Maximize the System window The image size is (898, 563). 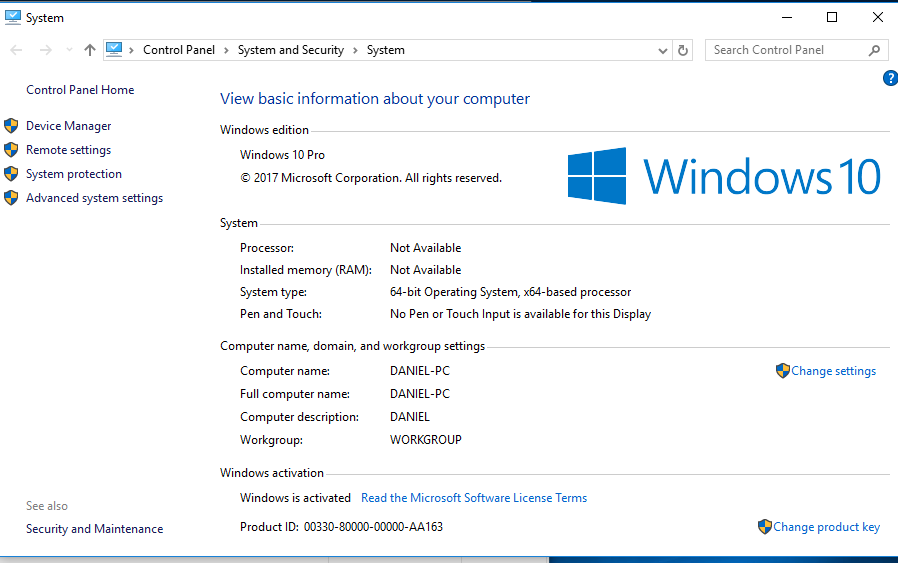[x=832, y=17]
